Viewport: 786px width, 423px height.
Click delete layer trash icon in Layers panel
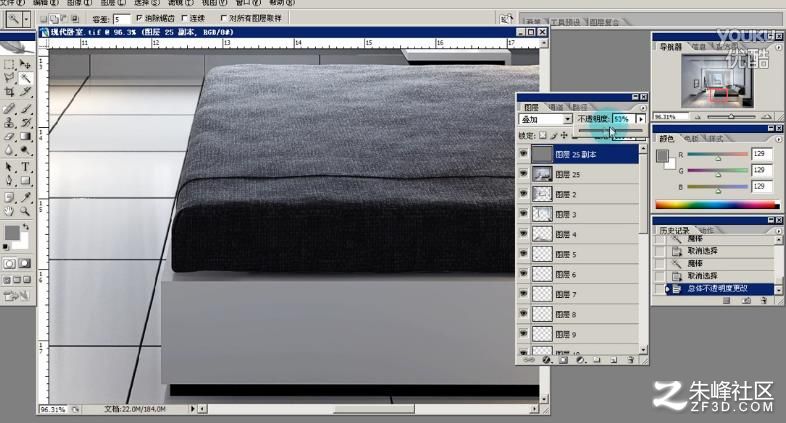click(x=630, y=360)
